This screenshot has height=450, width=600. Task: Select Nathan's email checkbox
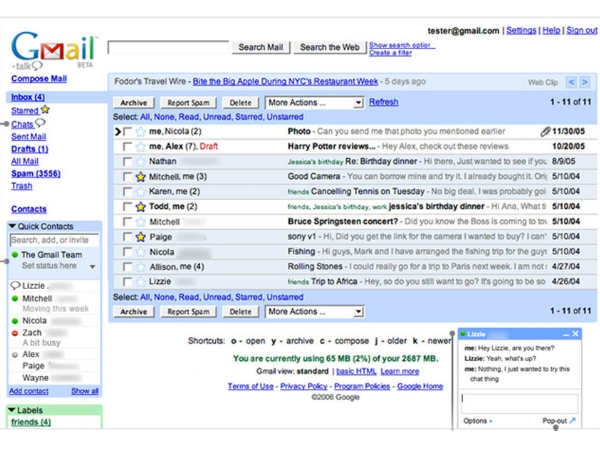coord(127,161)
